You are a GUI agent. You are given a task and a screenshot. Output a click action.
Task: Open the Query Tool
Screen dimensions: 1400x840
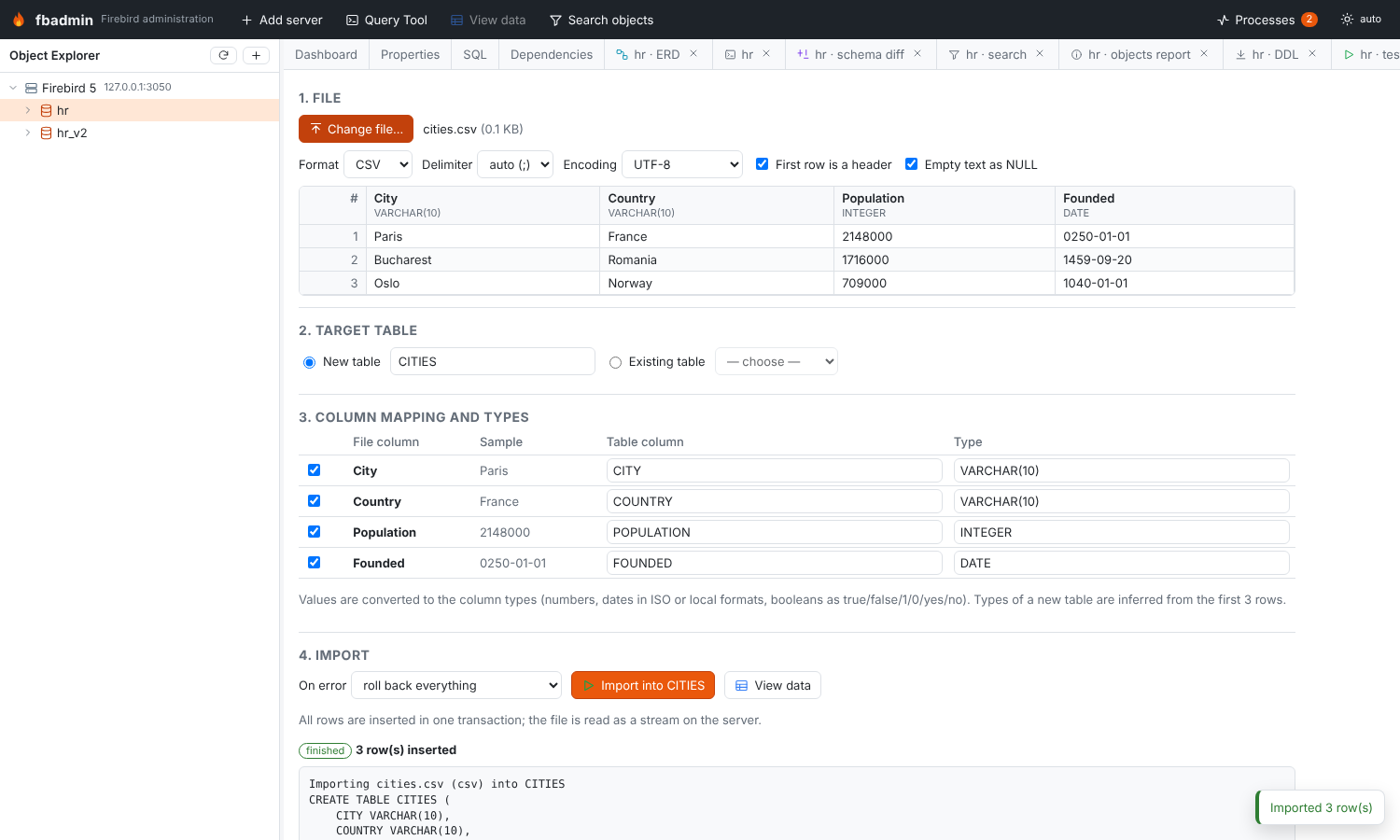(x=386, y=20)
